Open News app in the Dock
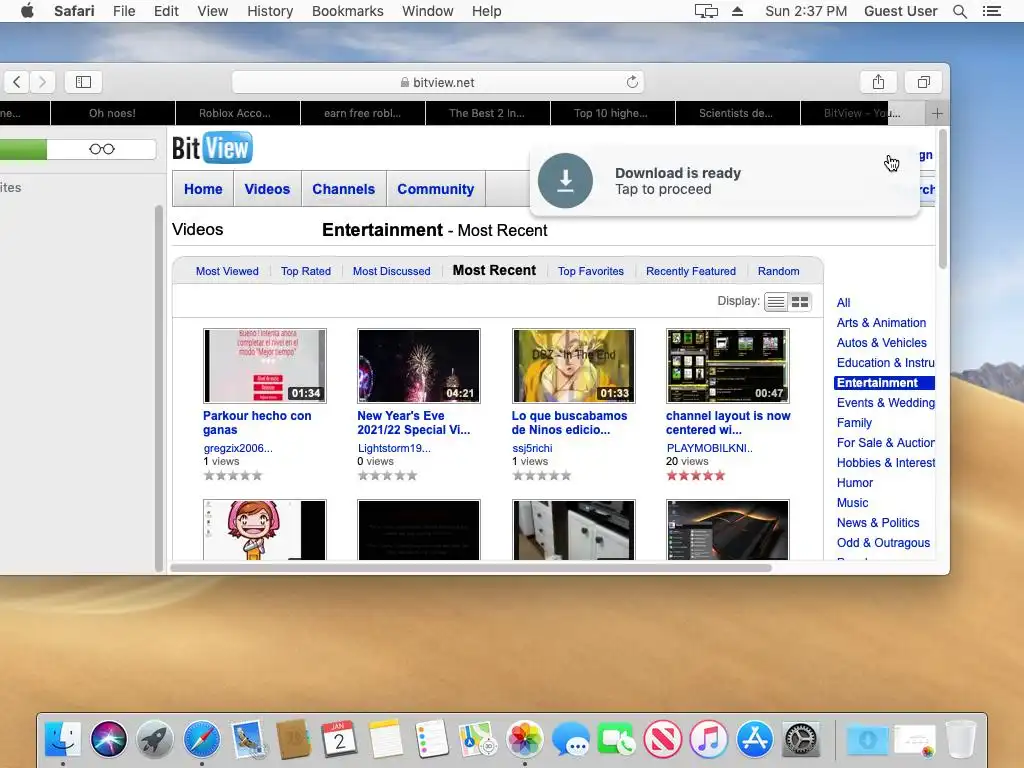Viewport: 1024px width, 768px height. click(x=662, y=739)
